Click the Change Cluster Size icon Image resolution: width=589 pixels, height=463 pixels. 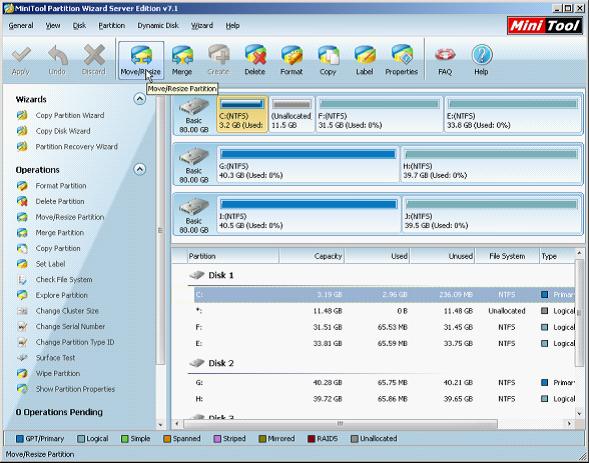pos(22,311)
